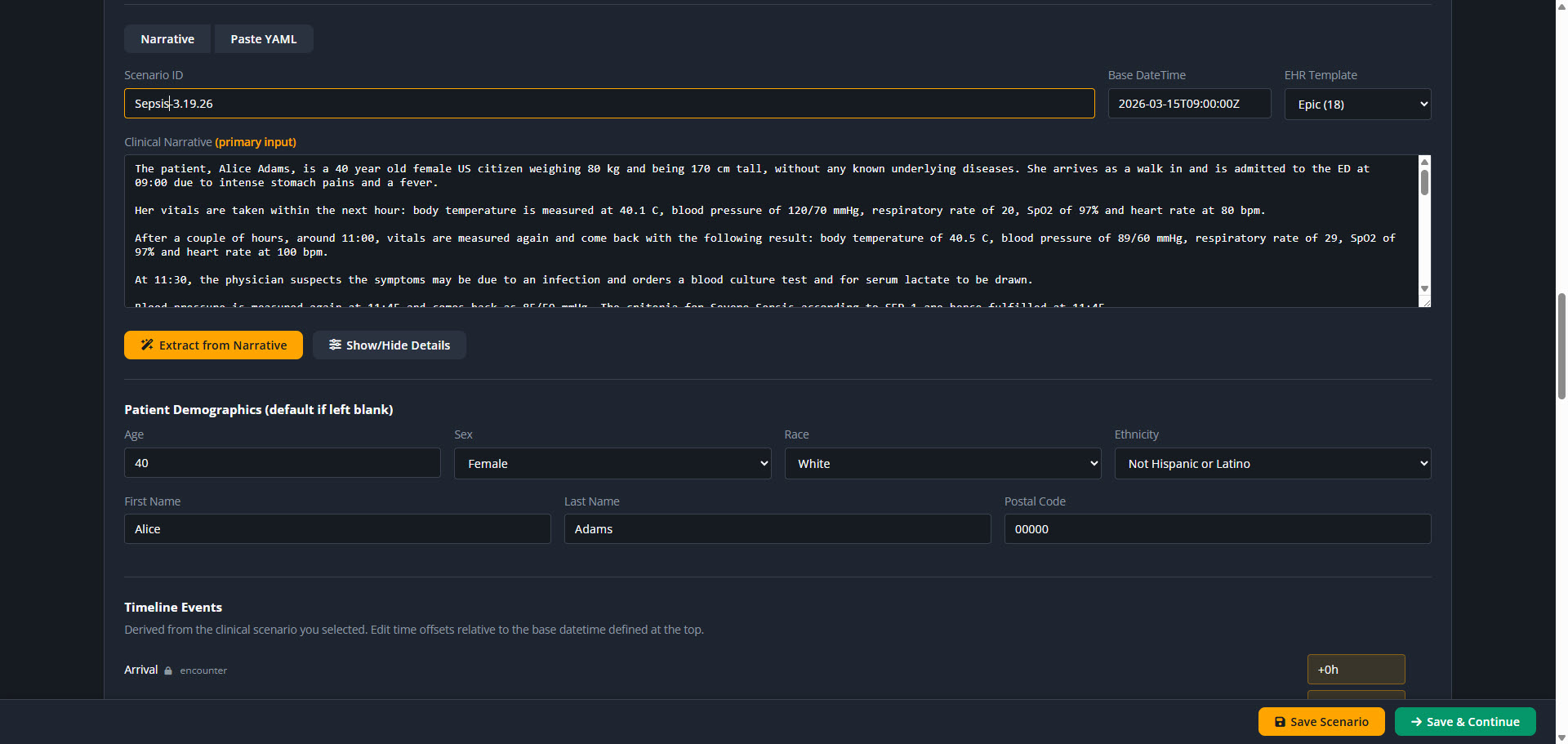Open the EHR Template dropdown
The width and height of the screenshot is (1568, 744).
[1357, 104]
